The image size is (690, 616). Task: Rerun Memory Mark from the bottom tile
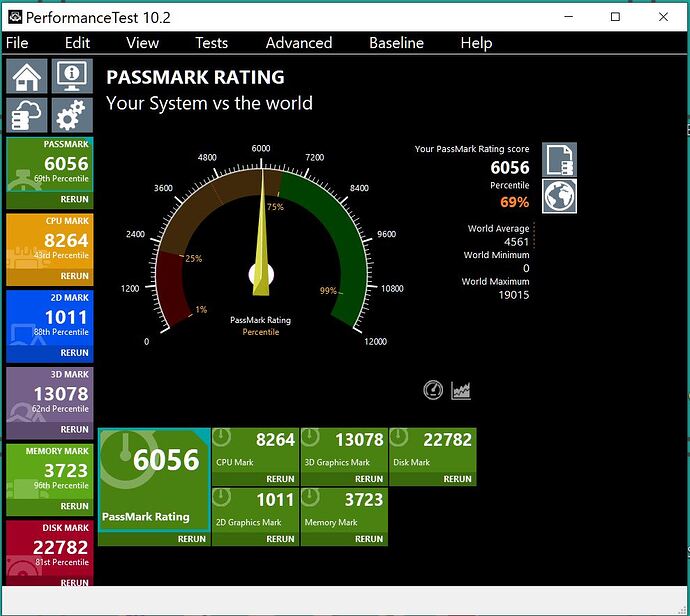click(x=369, y=539)
